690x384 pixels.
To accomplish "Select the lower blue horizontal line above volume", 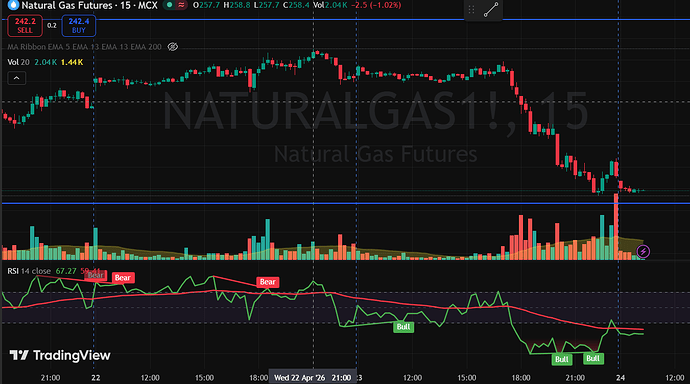I will pyautogui.click(x=345, y=203).
